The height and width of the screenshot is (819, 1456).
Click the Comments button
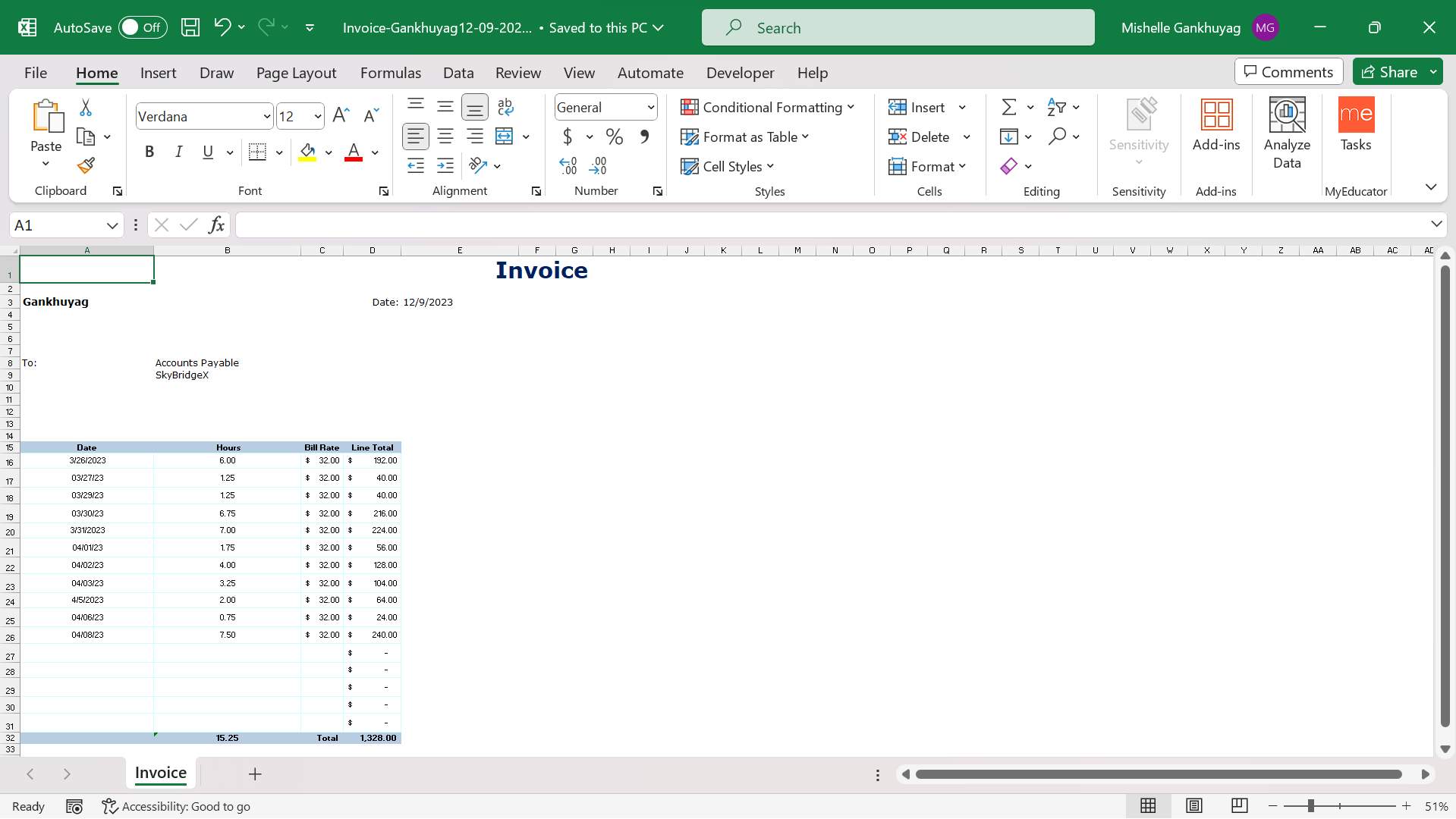point(1288,72)
